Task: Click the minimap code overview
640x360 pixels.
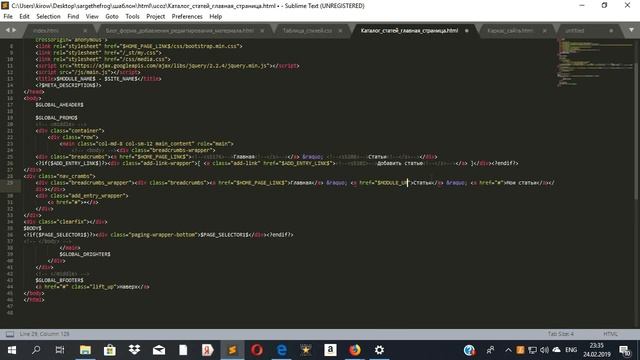Action: tap(595, 61)
